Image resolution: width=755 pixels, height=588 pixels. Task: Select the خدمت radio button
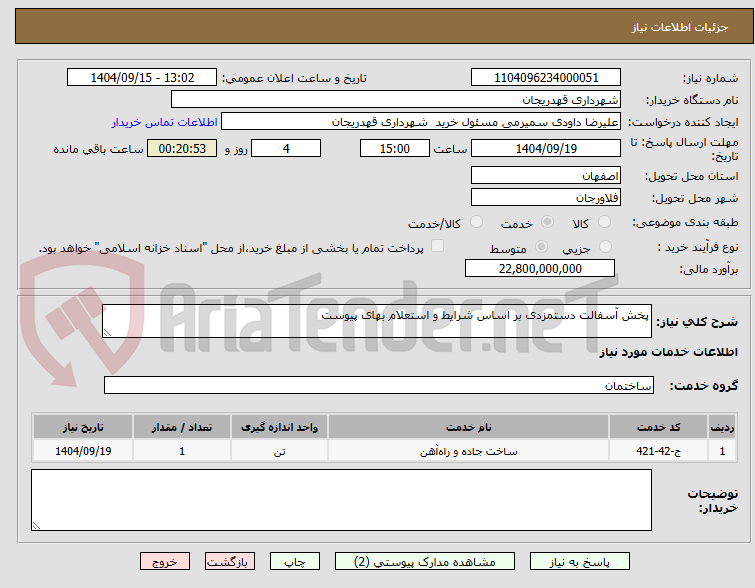tap(547, 222)
